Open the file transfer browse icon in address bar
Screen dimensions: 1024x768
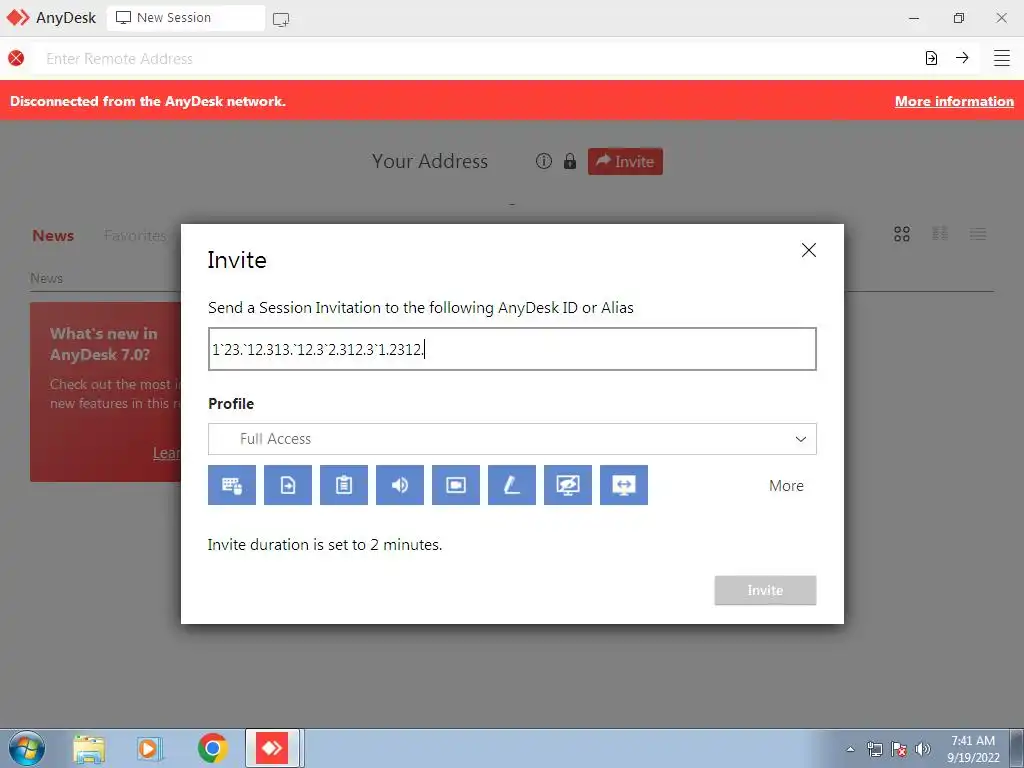pos(931,58)
